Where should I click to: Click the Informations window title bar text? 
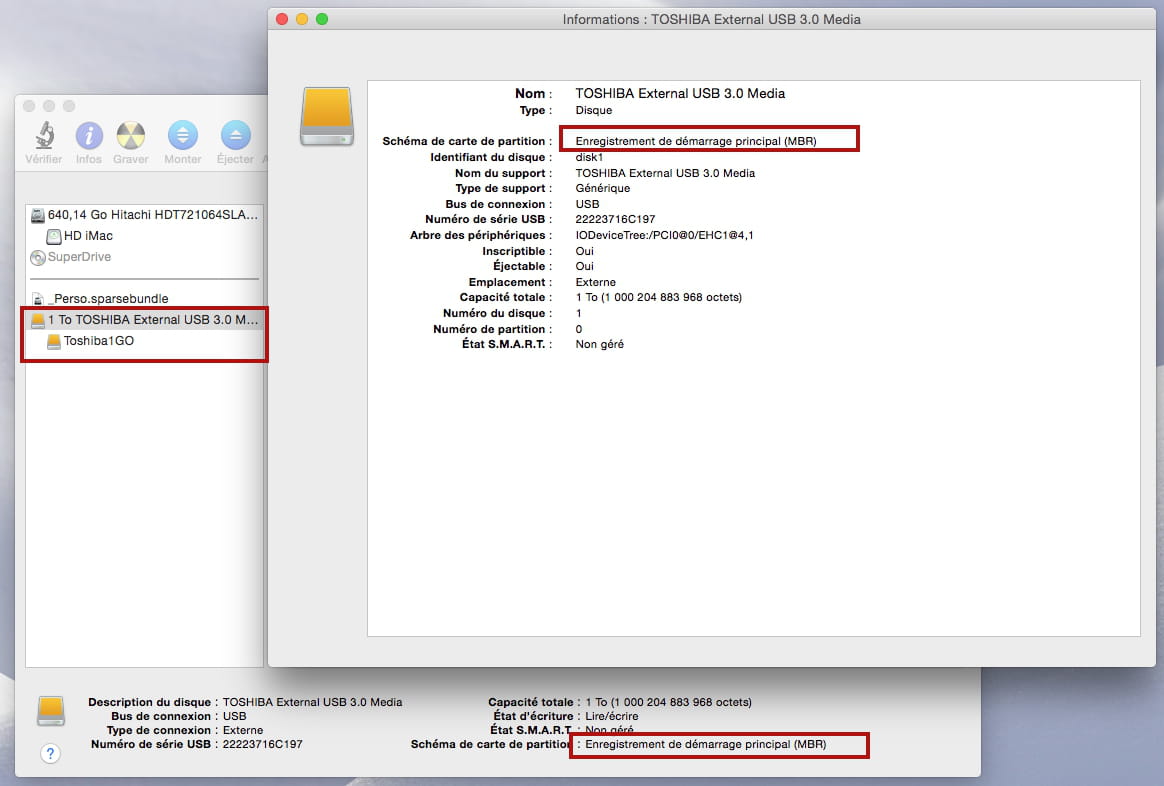(711, 19)
